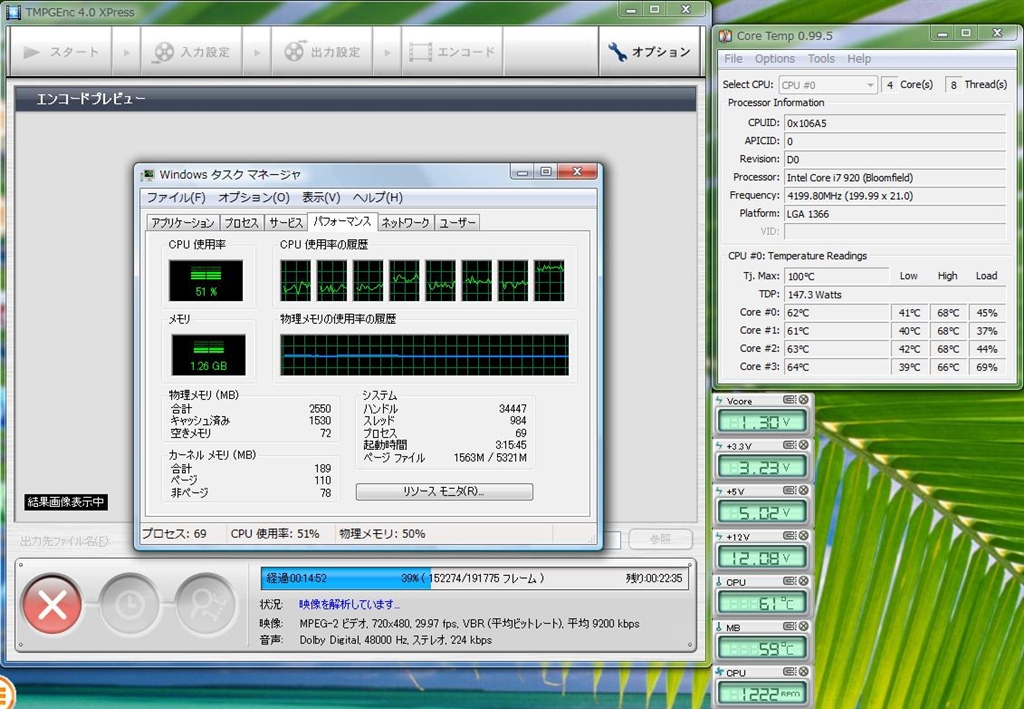Screen dimensions: 1024x709
Task: Open settings icon on Vcore gadget
Action: point(790,400)
